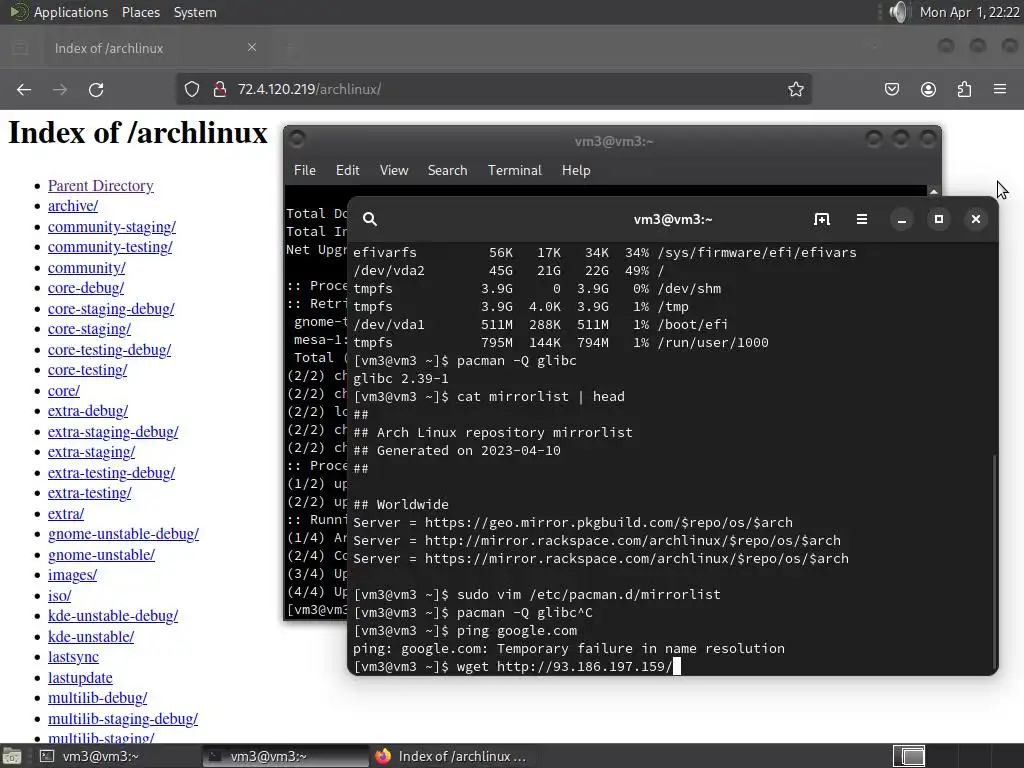1024x768 pixels.
Task: Open the core-staging-debug/ link
Action: tap(111, 309)
